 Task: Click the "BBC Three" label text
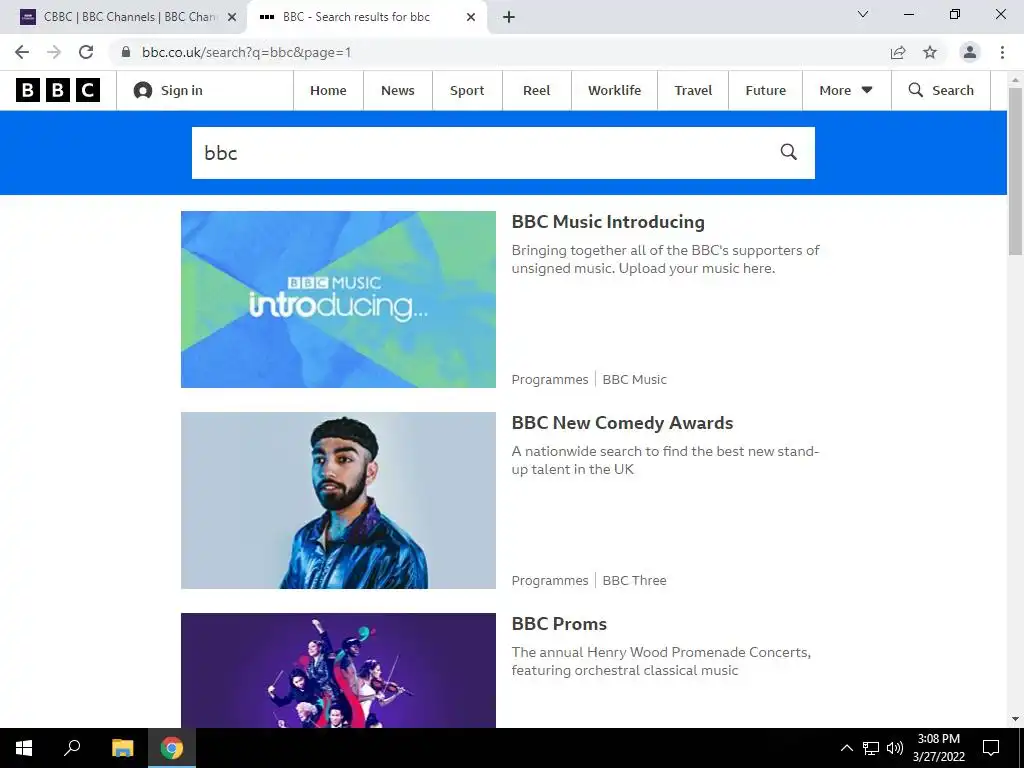tap(634, 581)
